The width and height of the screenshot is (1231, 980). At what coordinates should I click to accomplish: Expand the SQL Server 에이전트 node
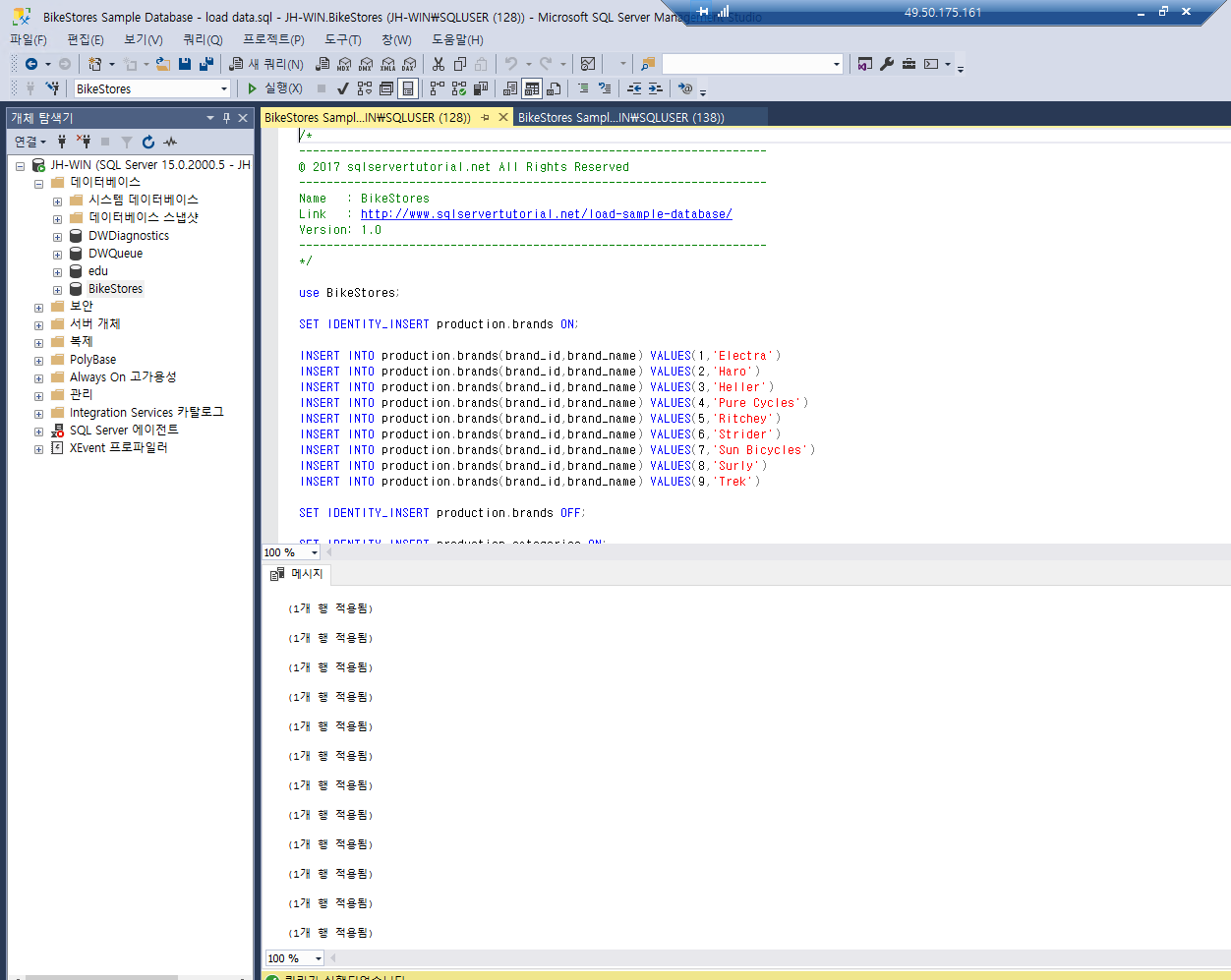[38, 432]
